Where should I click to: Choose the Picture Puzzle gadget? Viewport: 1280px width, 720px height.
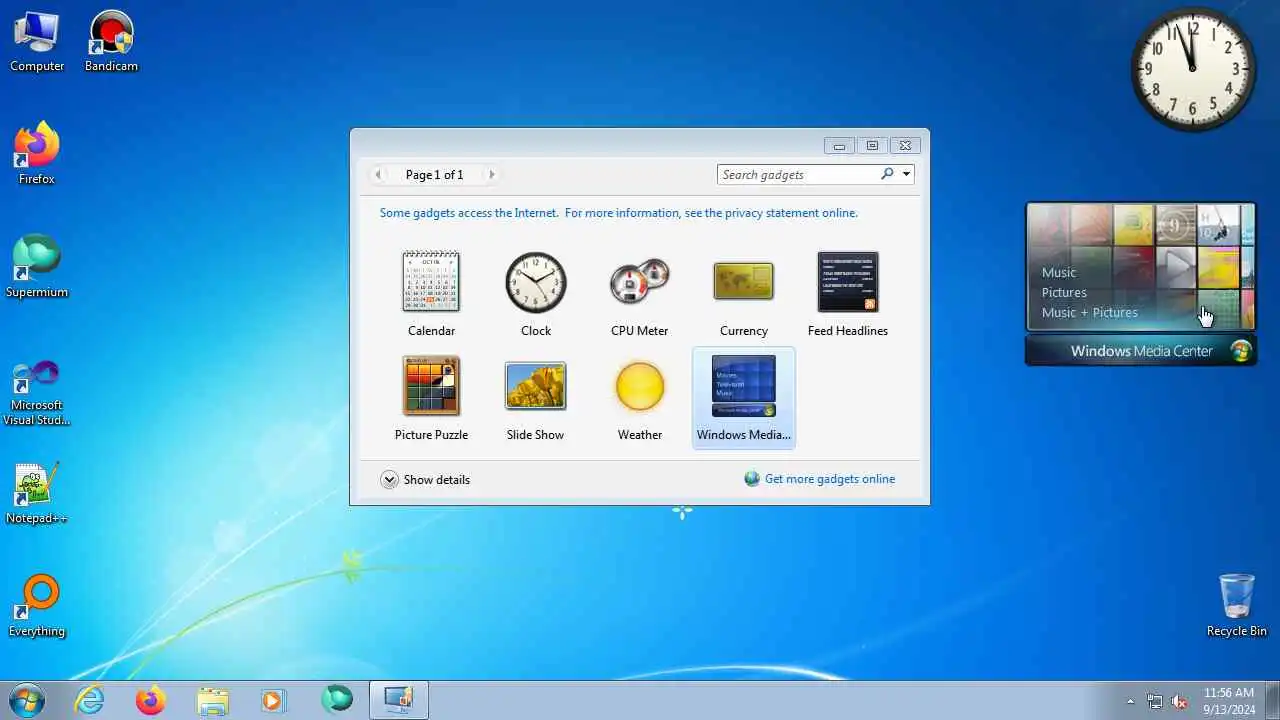(x=431, y=386)
